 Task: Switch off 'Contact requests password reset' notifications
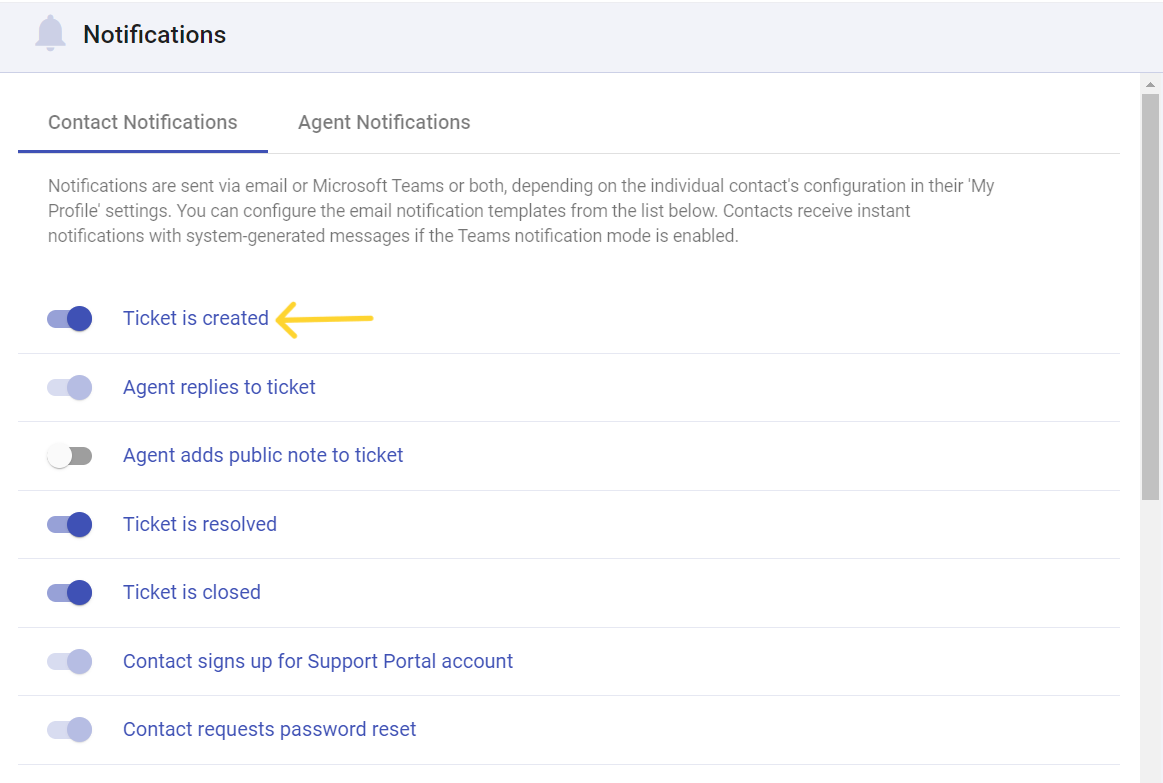click(x=68, y=729)
